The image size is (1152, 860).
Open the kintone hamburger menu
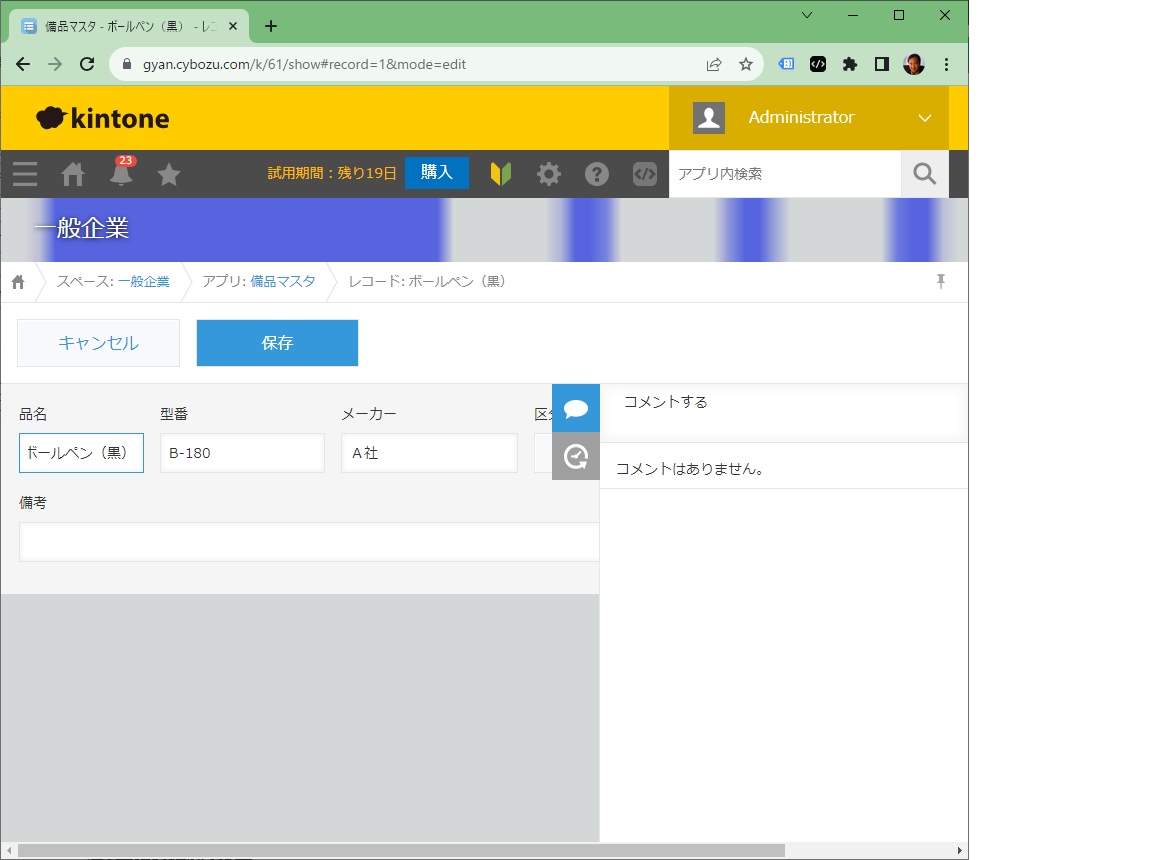pos(25,174)
